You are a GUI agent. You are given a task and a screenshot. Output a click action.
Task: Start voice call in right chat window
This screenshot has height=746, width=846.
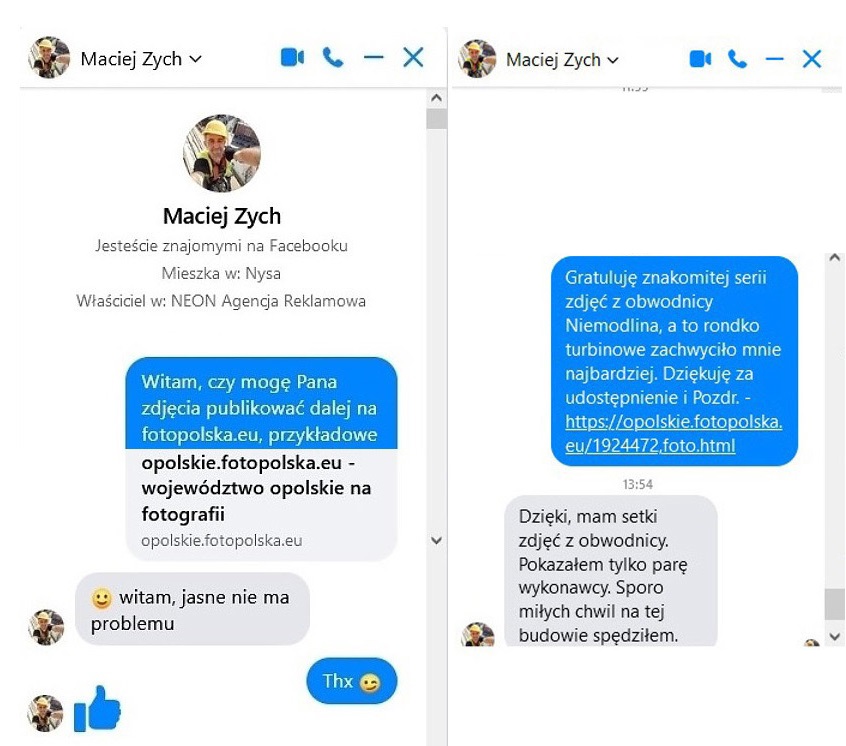[x=737, y=59]
